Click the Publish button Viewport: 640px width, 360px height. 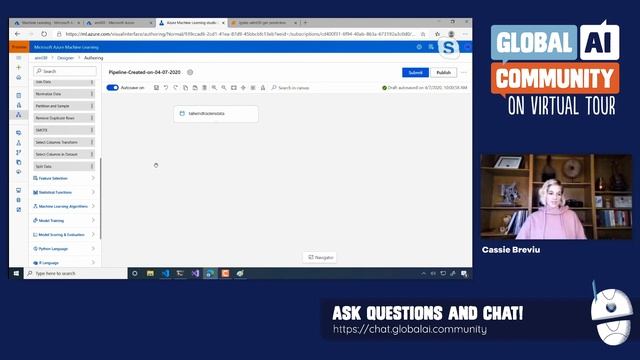point(443,73)
